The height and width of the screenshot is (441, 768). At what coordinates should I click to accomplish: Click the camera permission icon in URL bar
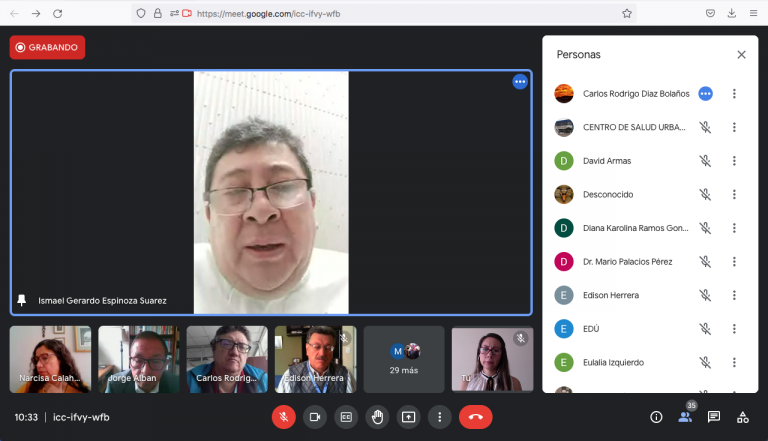tap(187, 14)
